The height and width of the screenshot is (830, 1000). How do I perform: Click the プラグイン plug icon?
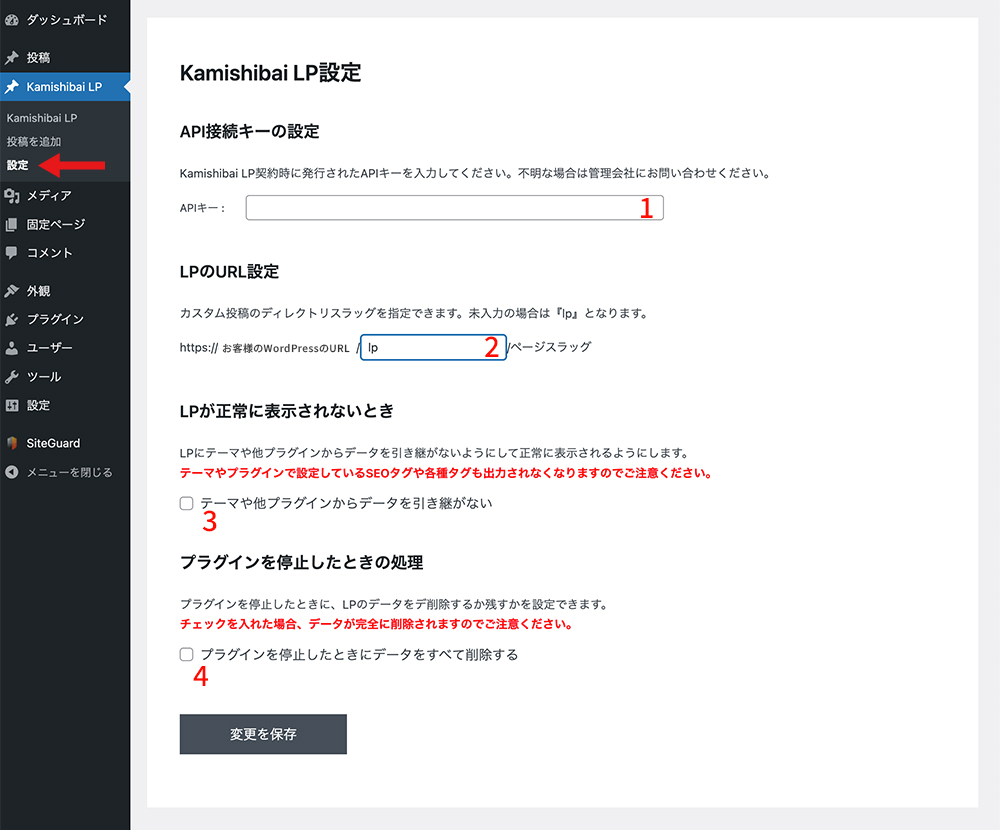point(11,320)
